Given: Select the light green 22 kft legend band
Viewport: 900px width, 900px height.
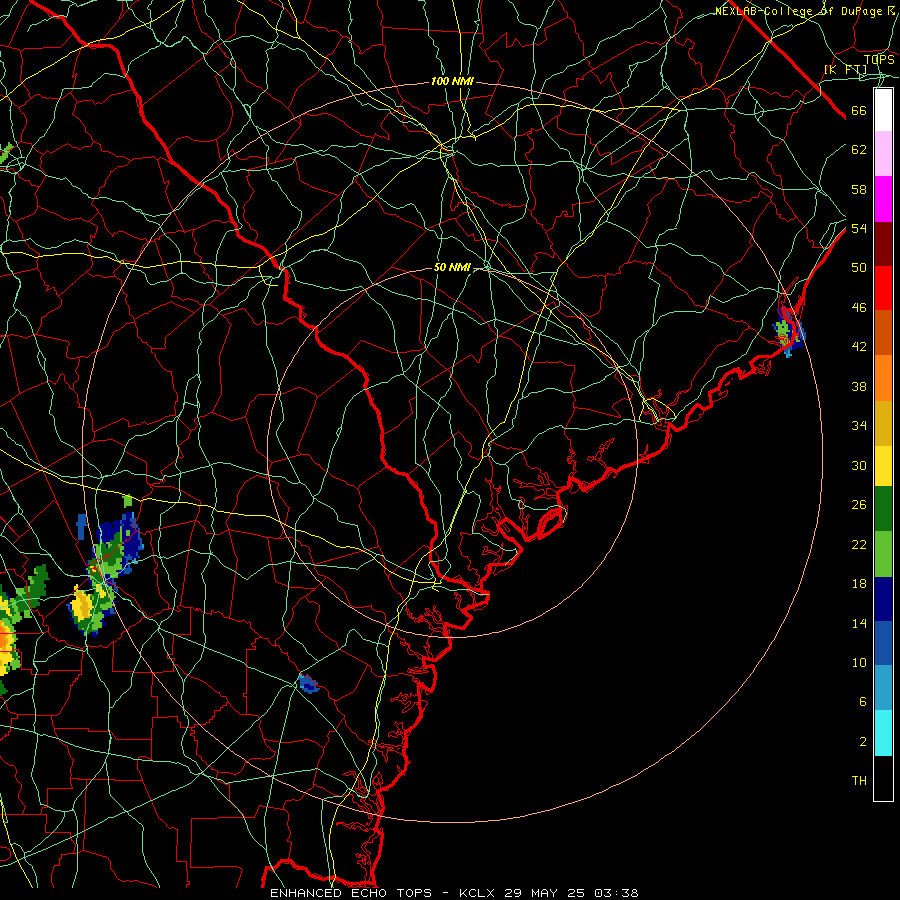Looking at the screenshot, I should coord(883,554).
